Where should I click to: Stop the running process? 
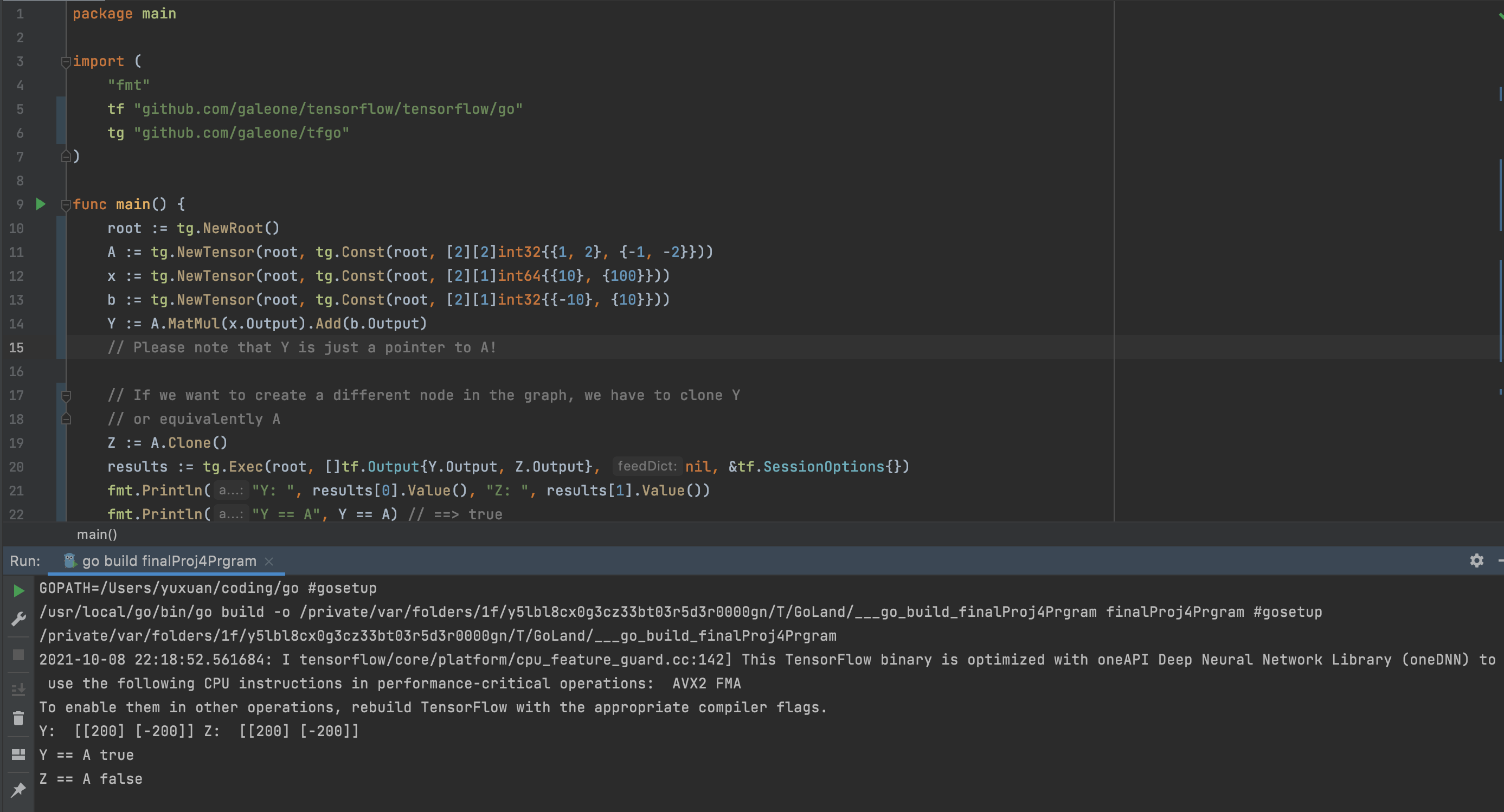coord(18,654)
